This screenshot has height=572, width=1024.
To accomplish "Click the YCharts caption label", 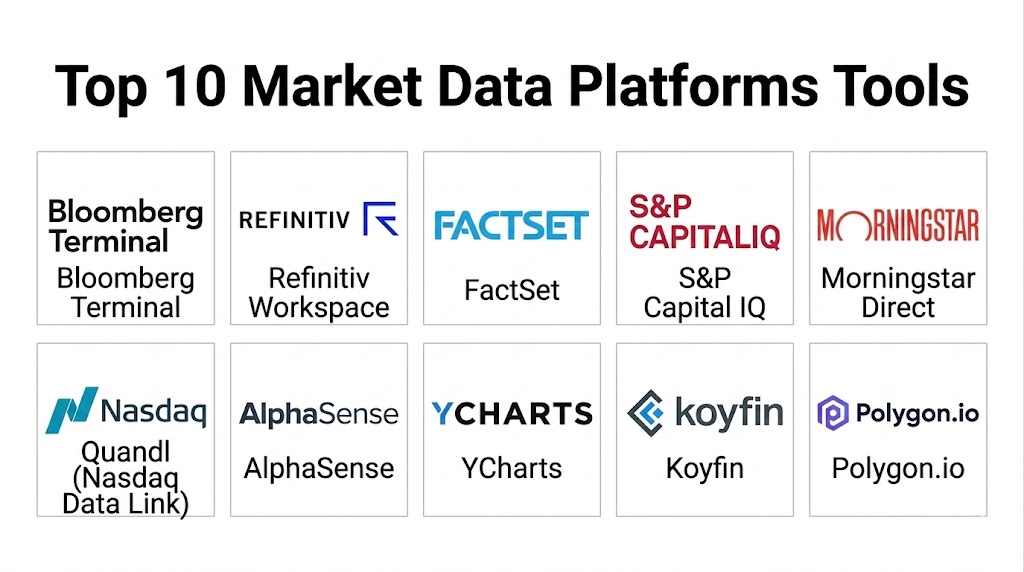I will tap(511, 468).
